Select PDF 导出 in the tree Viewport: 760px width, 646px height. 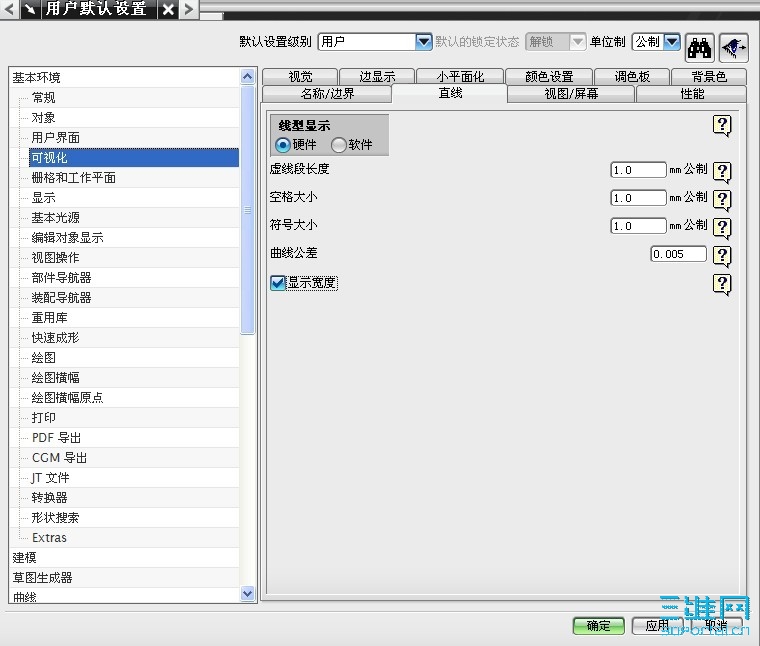coord(56,438)
